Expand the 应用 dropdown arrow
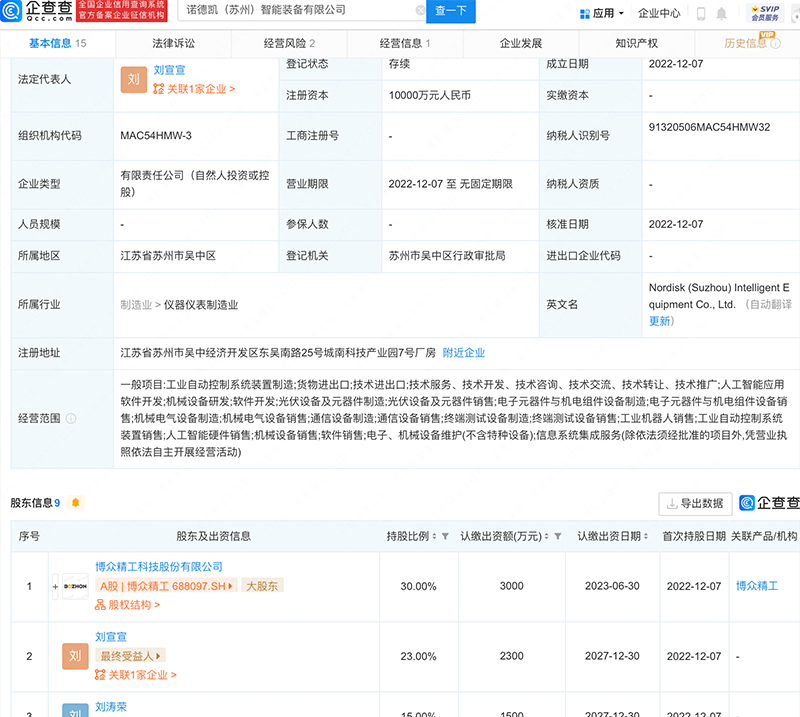Screen dimensions: 800x717 tap(621, 13)
